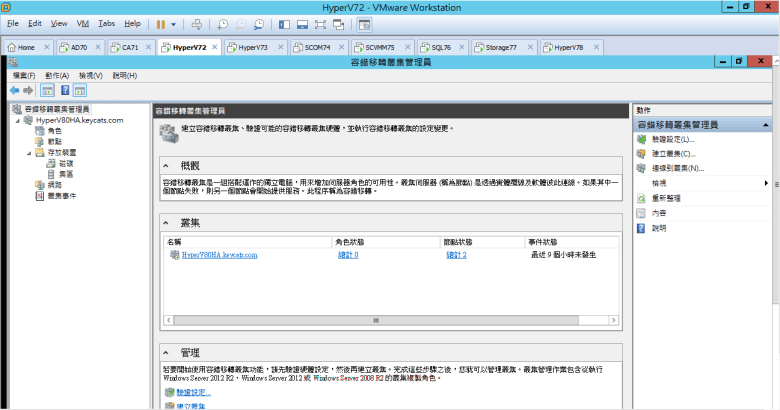Click the send Ctrl+Alt+Del toolbar icon
This screenshot has height=410, width=780.
tap(196, 23)
